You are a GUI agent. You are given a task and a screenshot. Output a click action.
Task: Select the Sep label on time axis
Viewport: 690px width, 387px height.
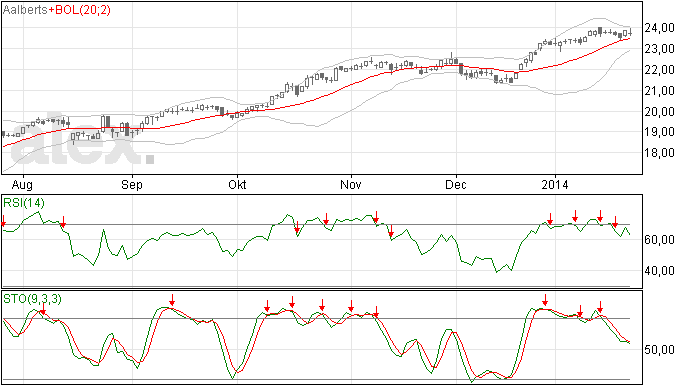point(132,184)
